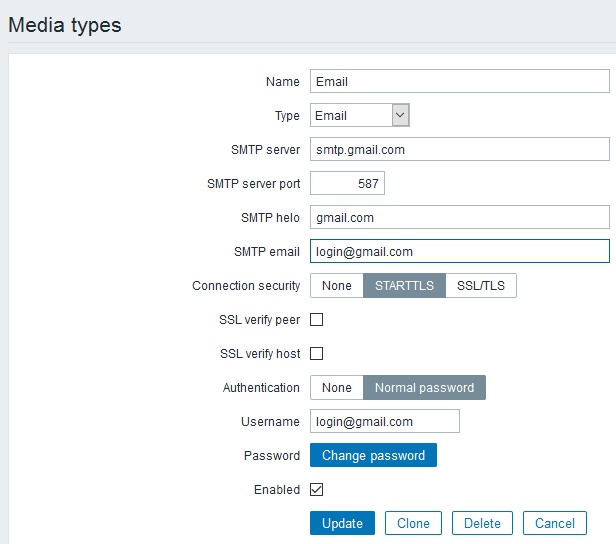
Task: Click the Clone button
Action: (413, 523)
